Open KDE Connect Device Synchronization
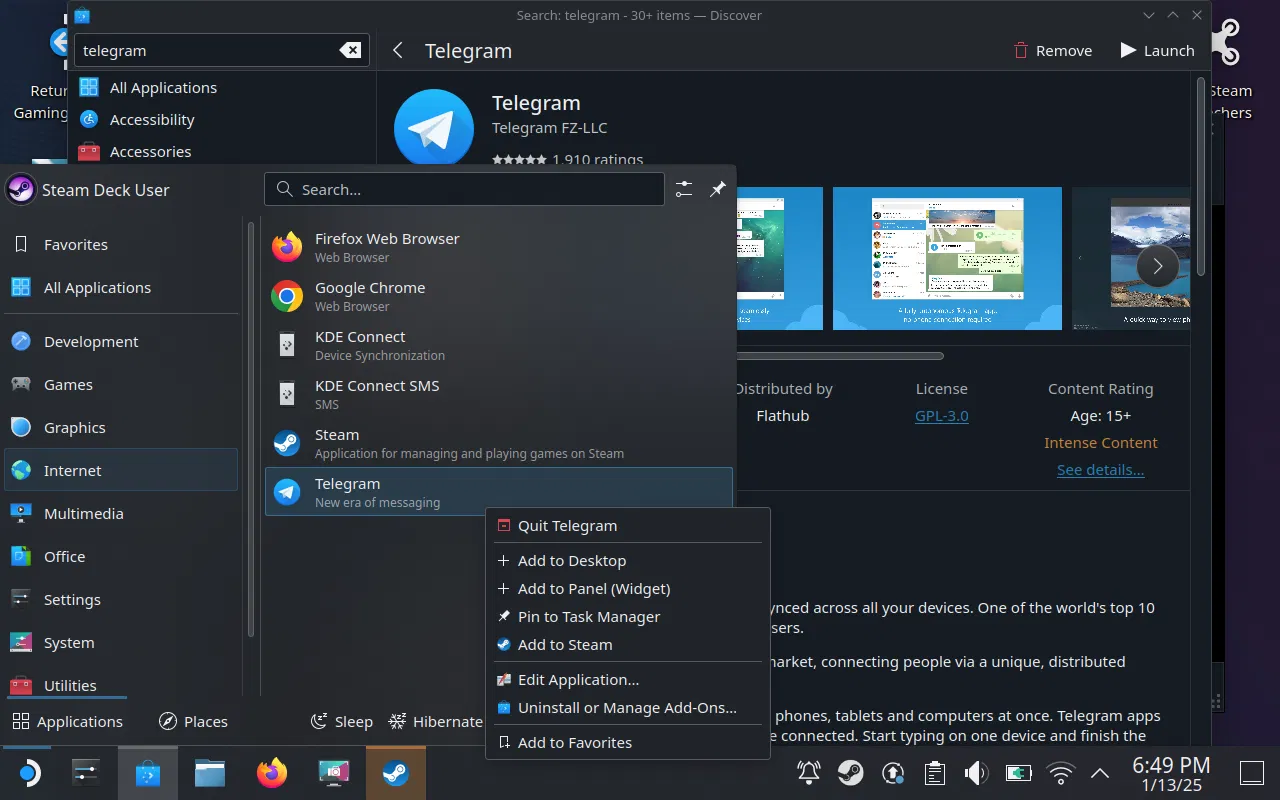The width and height of the screenshot is (1280, 800). click(498, 345)
